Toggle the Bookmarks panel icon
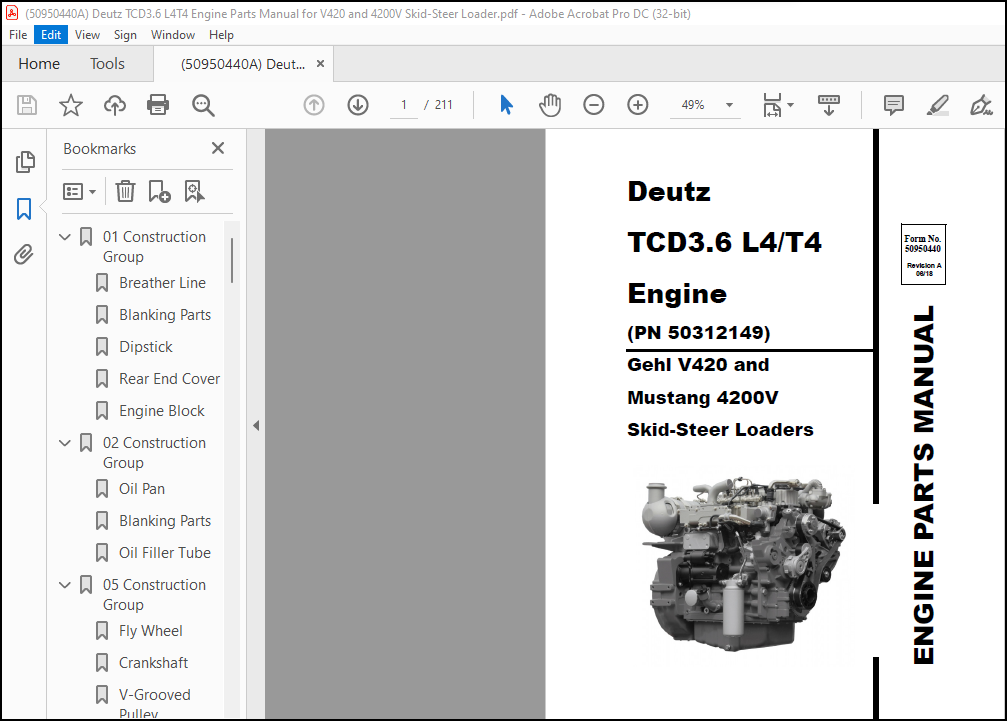 click(x=24, y=209)
